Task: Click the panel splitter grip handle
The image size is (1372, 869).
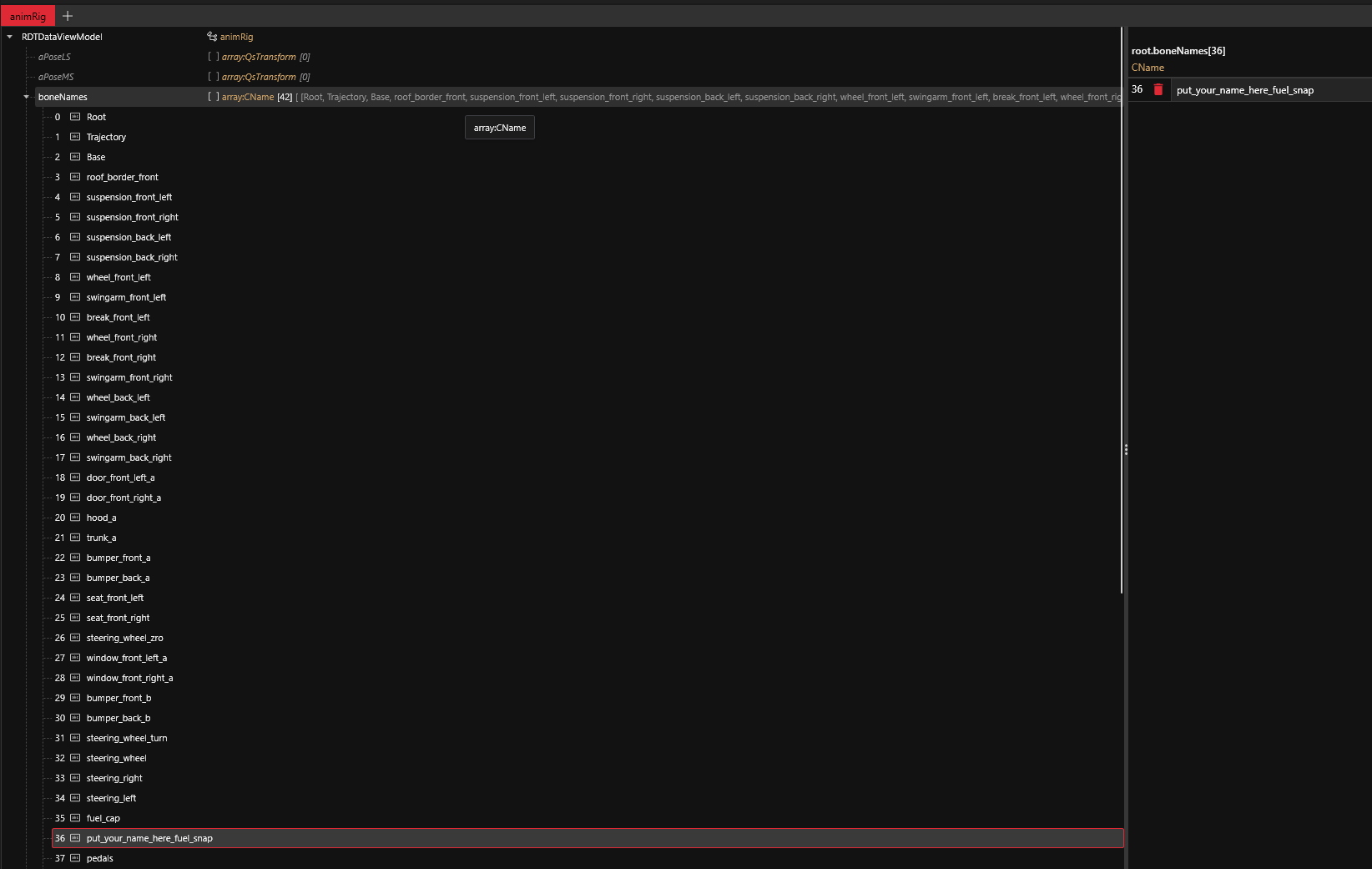Action: click(1126, 450)
